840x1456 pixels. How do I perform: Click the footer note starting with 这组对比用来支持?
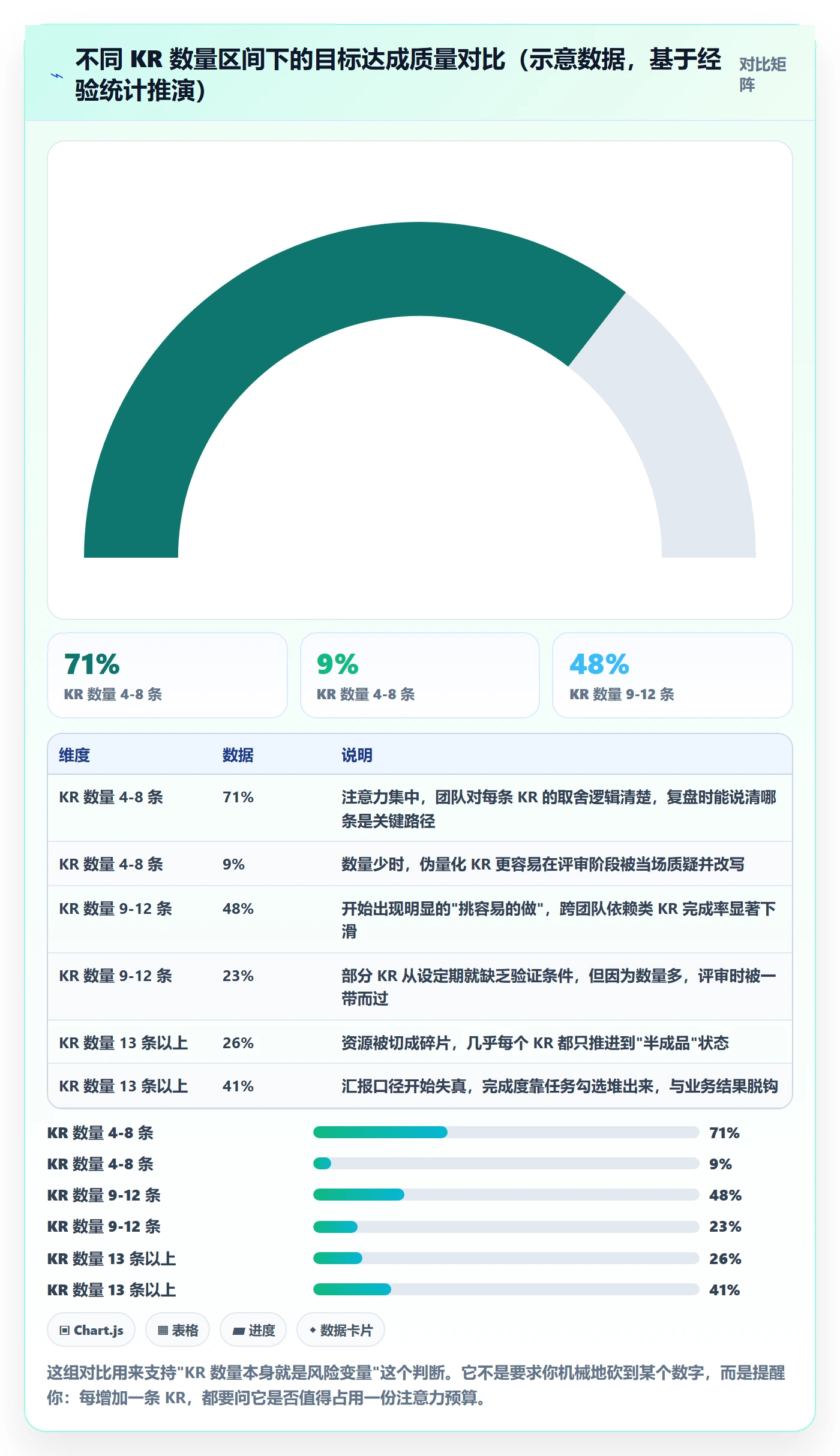coord(416,1385)
